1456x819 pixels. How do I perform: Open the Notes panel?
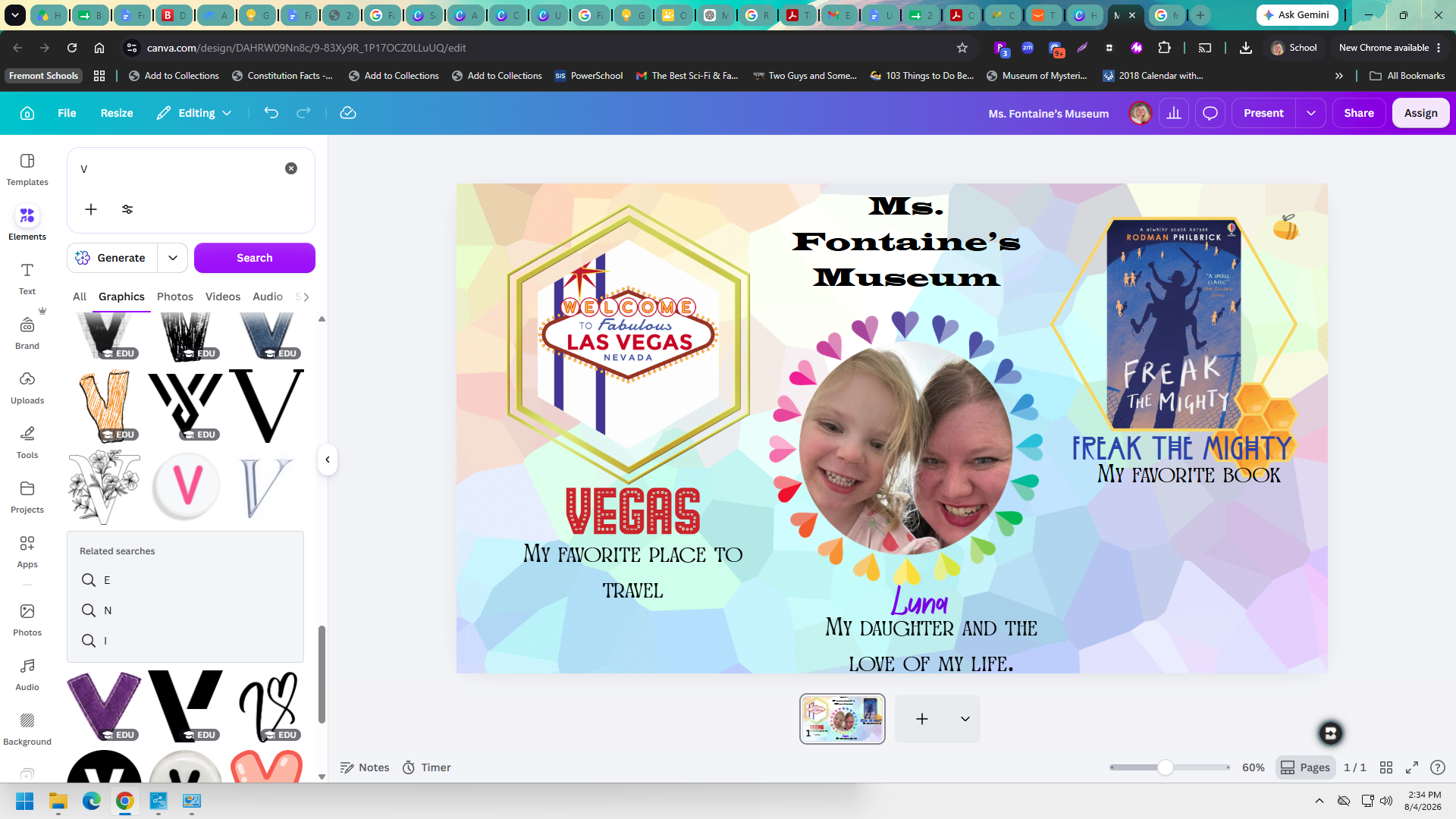(x=365, y=767)
